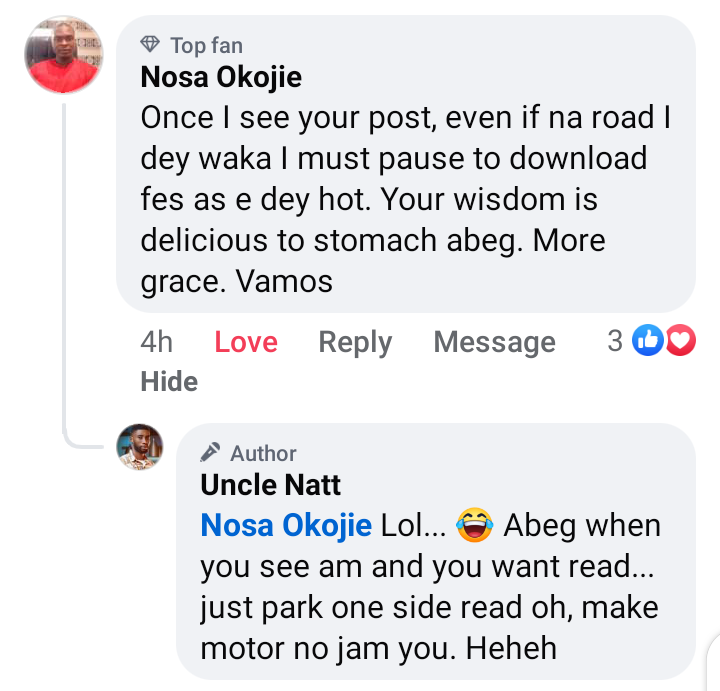
Task: Click the Top fan label text
Action: tap(206, 45)
